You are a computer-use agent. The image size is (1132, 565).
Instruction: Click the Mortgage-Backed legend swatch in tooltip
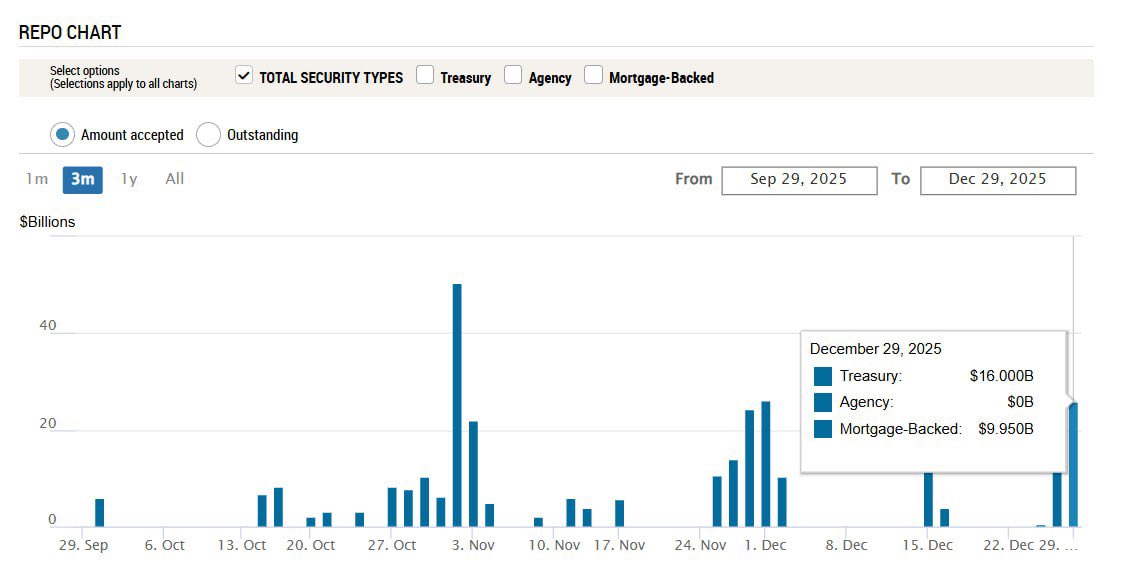823,429
